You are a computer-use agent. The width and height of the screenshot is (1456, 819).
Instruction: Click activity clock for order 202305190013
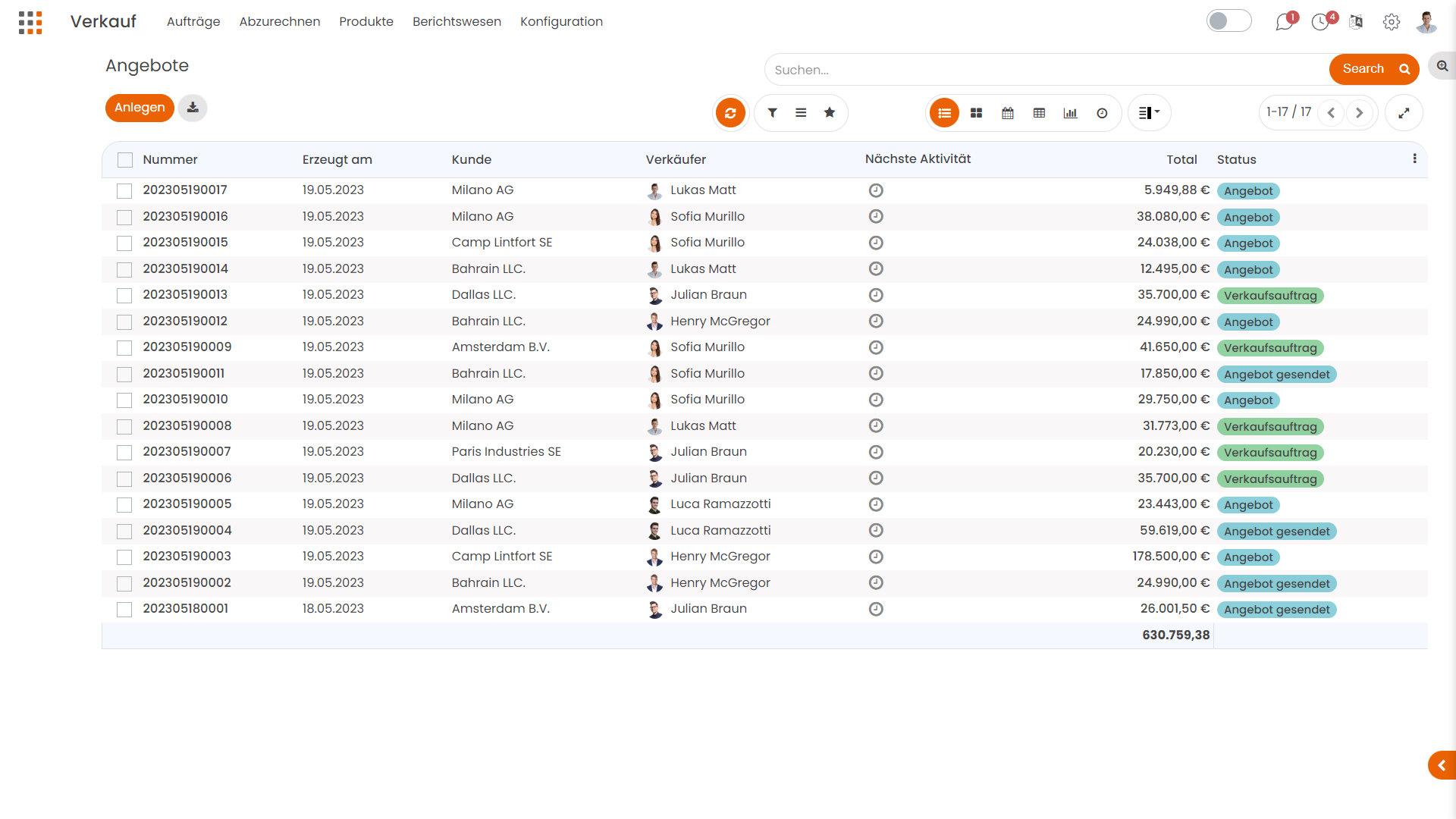coord(876,295)
